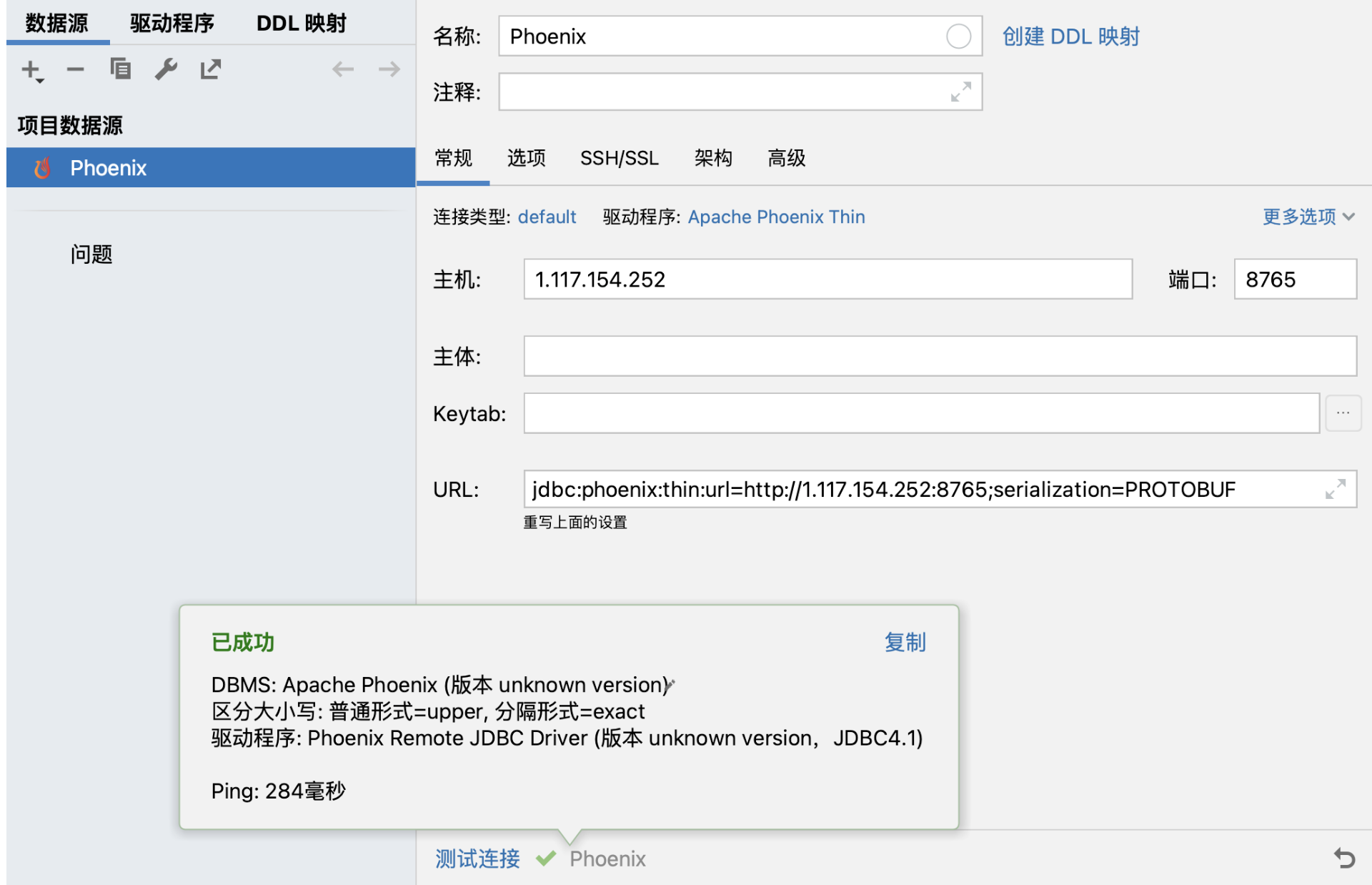Click the DBMS: Apache Phoenix version line

tap(441, 685)
